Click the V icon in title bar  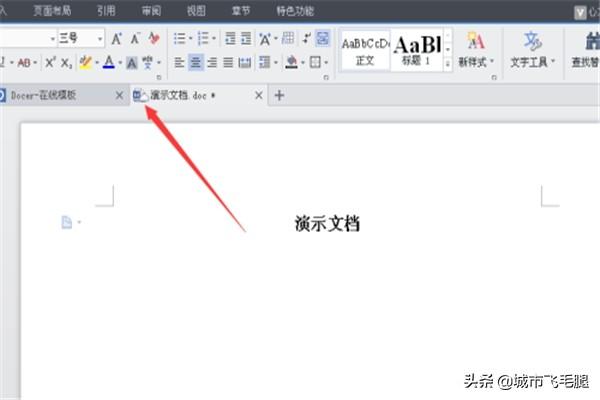(x=580, y=13)
